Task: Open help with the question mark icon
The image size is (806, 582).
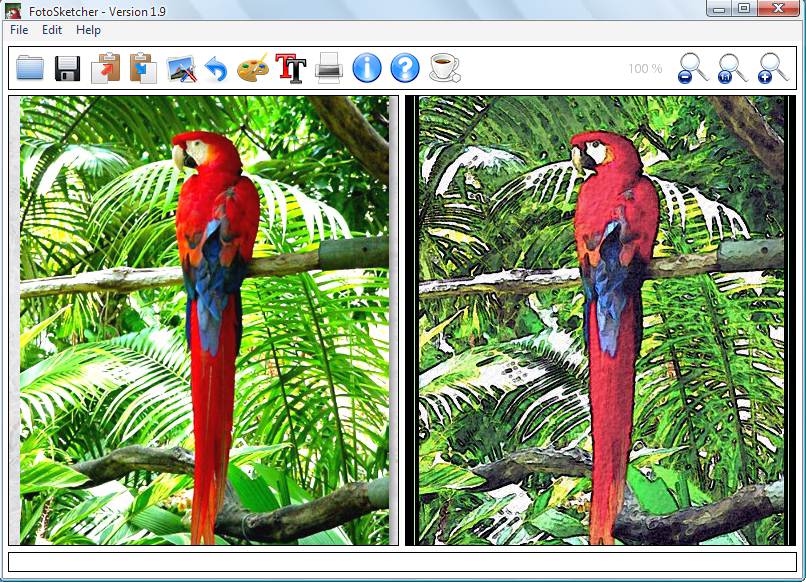Action: 405,67
